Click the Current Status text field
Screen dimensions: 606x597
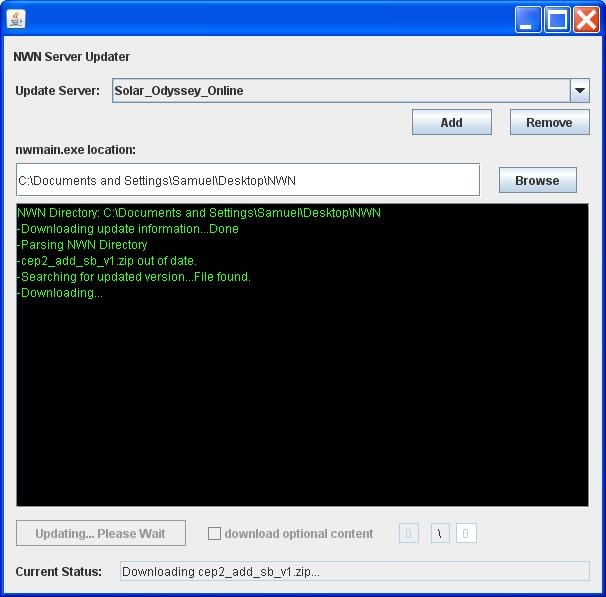pos(354,572)
